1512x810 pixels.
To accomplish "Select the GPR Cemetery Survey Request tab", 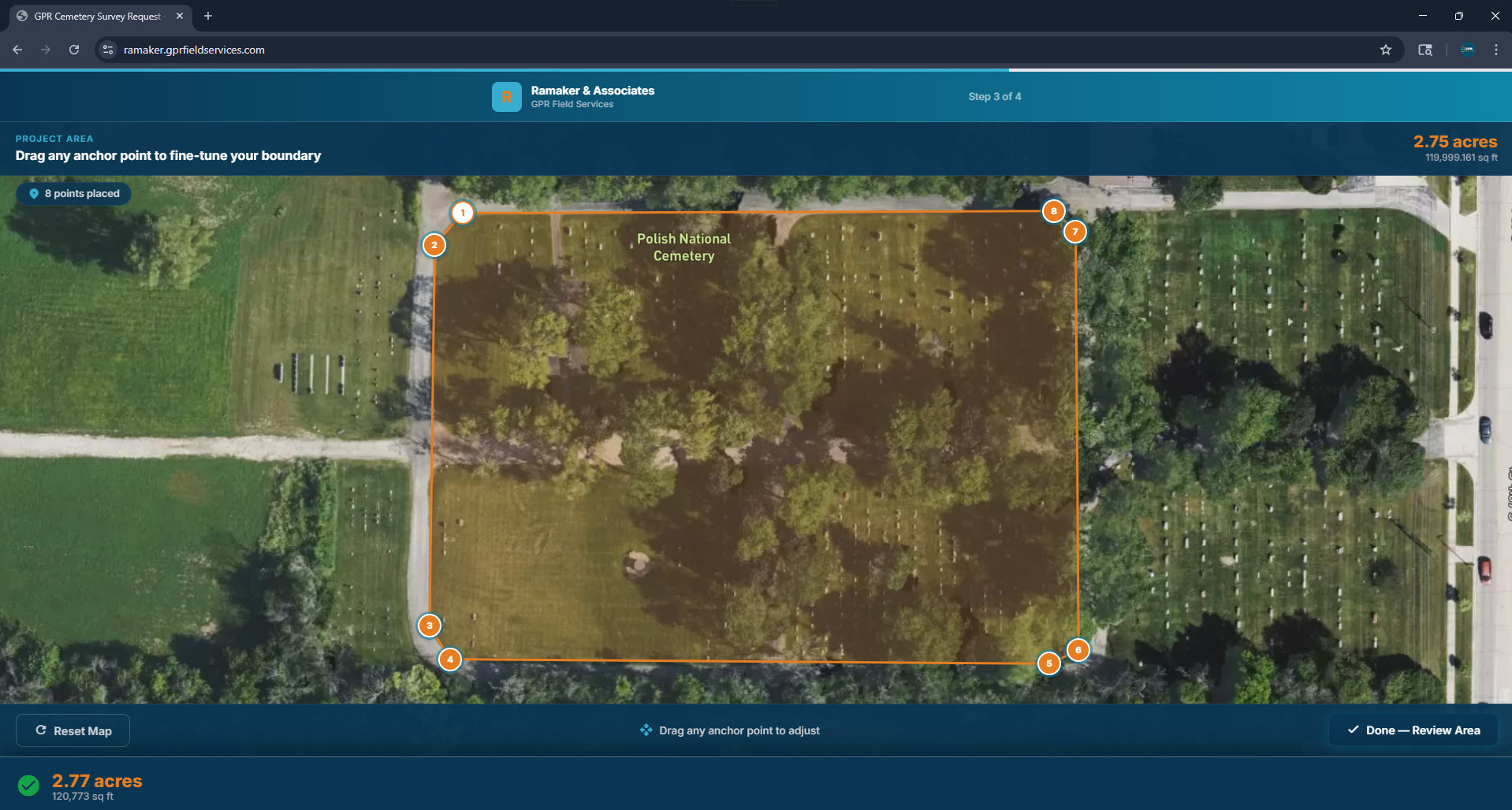I will pos(97,16).
